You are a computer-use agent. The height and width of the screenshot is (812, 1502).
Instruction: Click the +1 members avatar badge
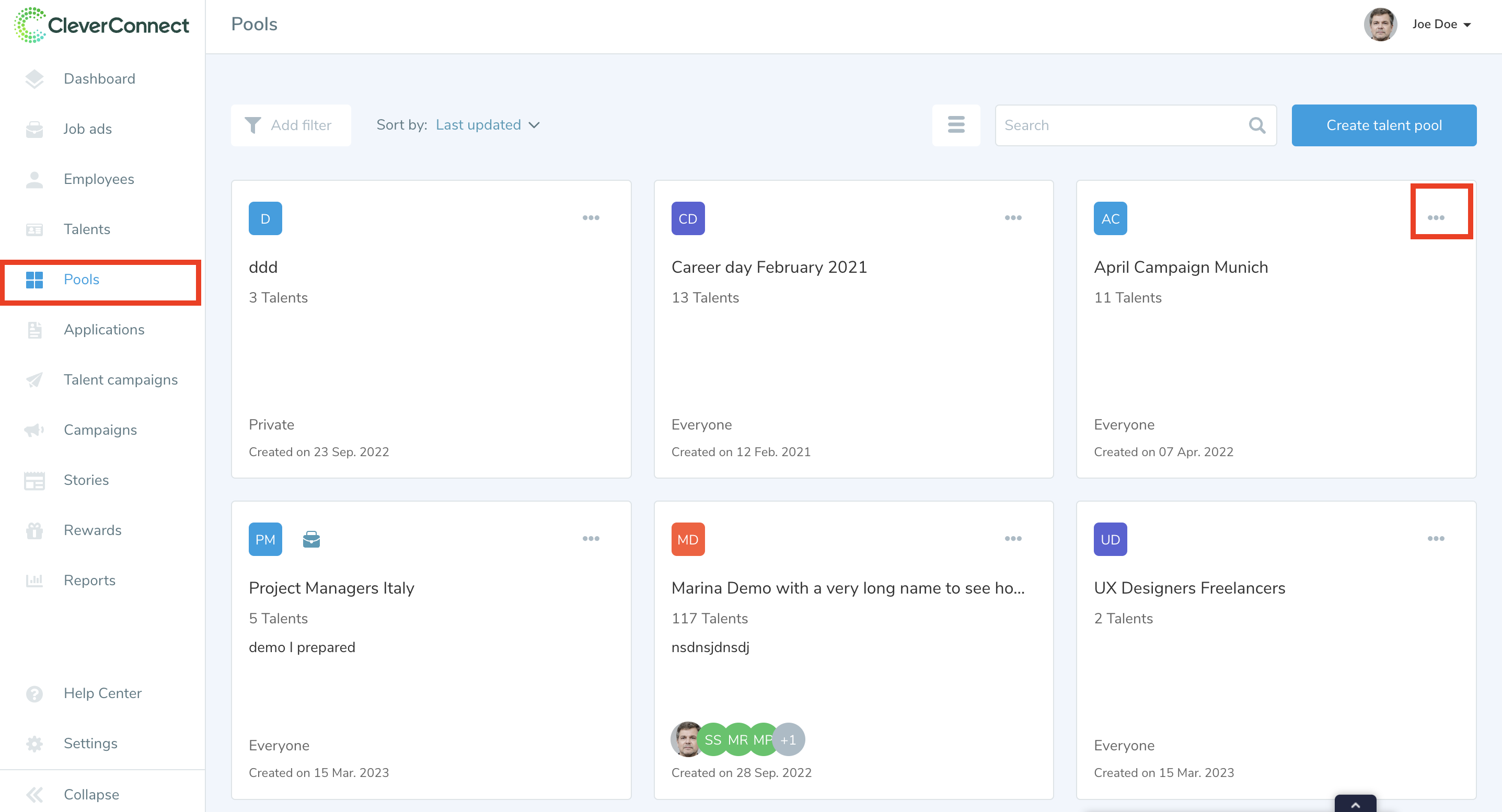pos(788,739)
